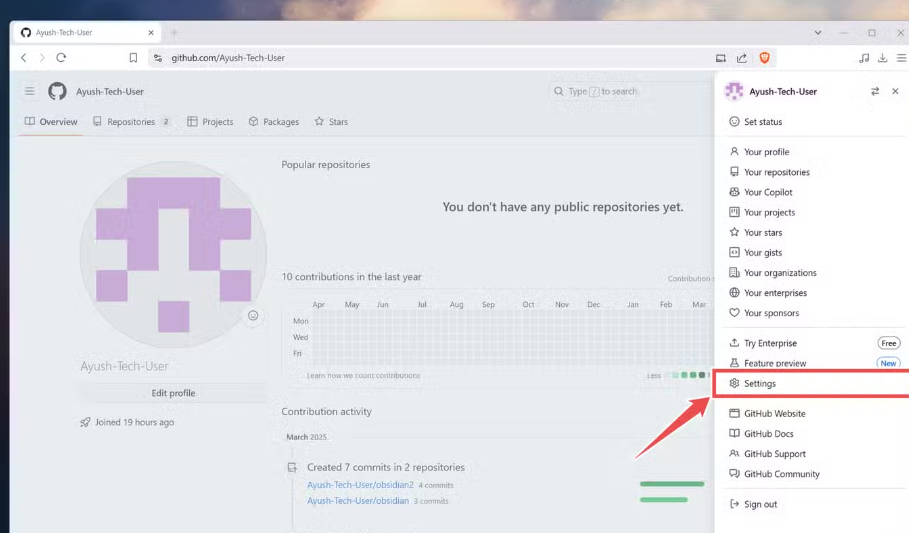Click the Brave shields lion icon
The height and width of the screenshot is (533, 909).
(x=765, y=57)
